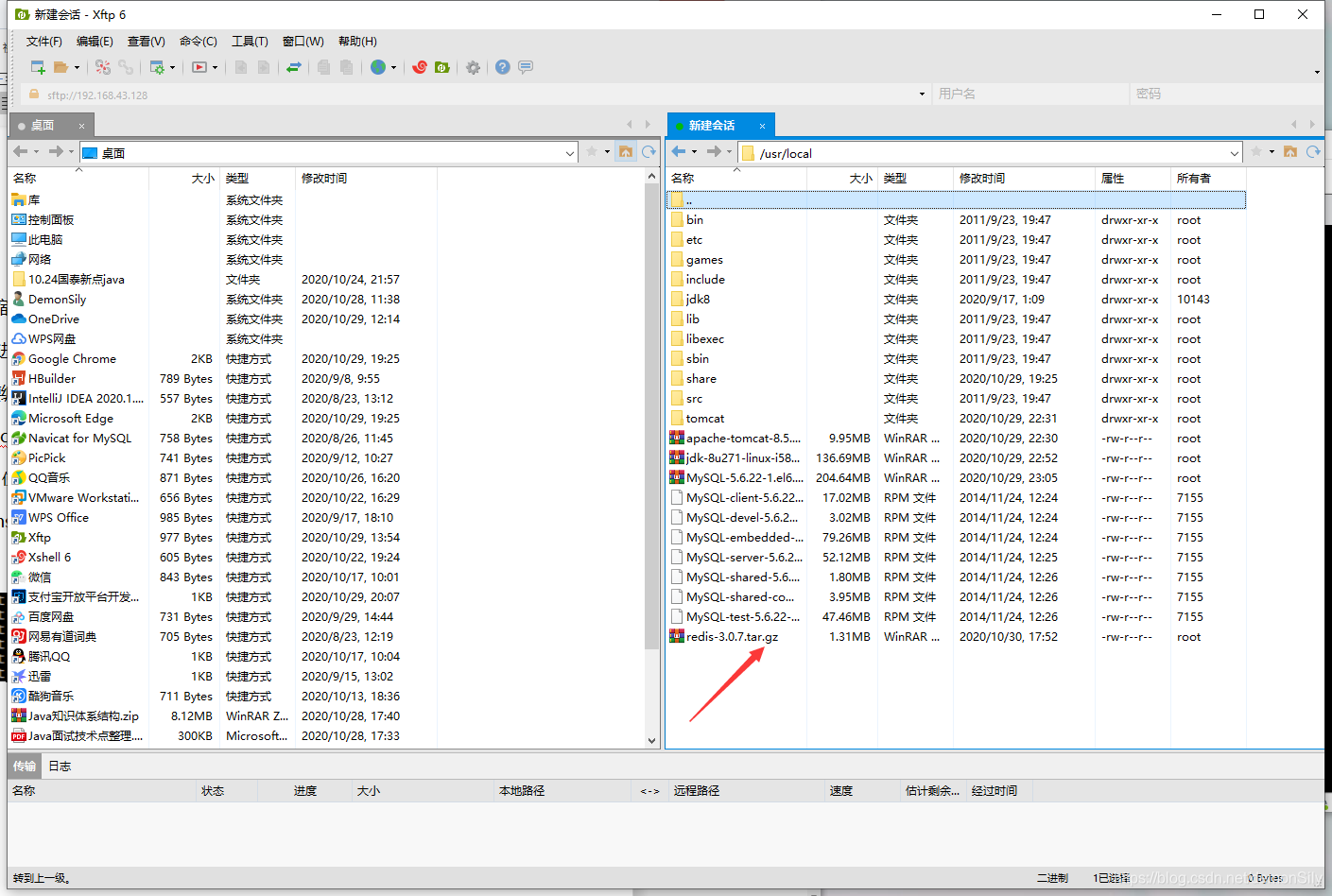
Task: Click the local pane home folder icon
Action: (626, 152)
